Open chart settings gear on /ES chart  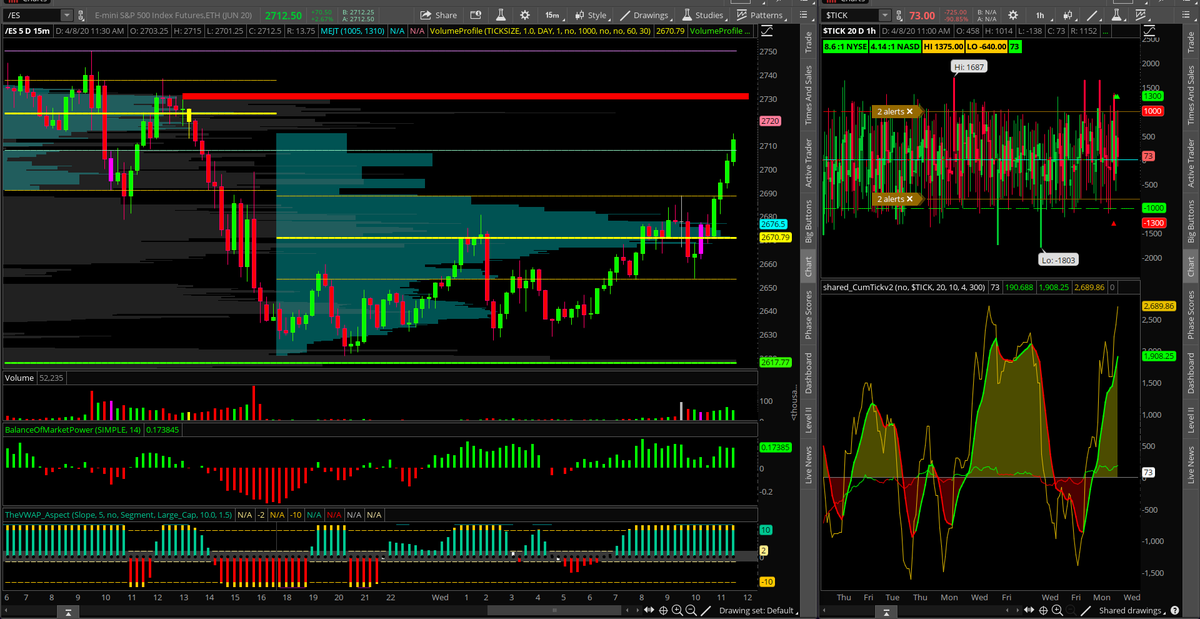(525, 15)
